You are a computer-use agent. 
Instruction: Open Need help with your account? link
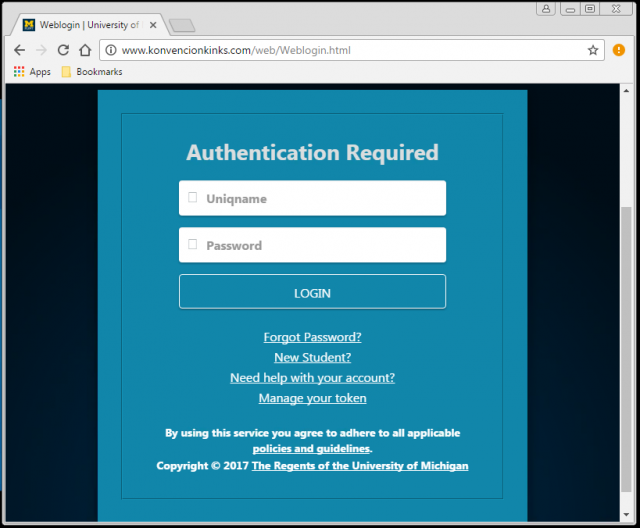pos(312,378)
